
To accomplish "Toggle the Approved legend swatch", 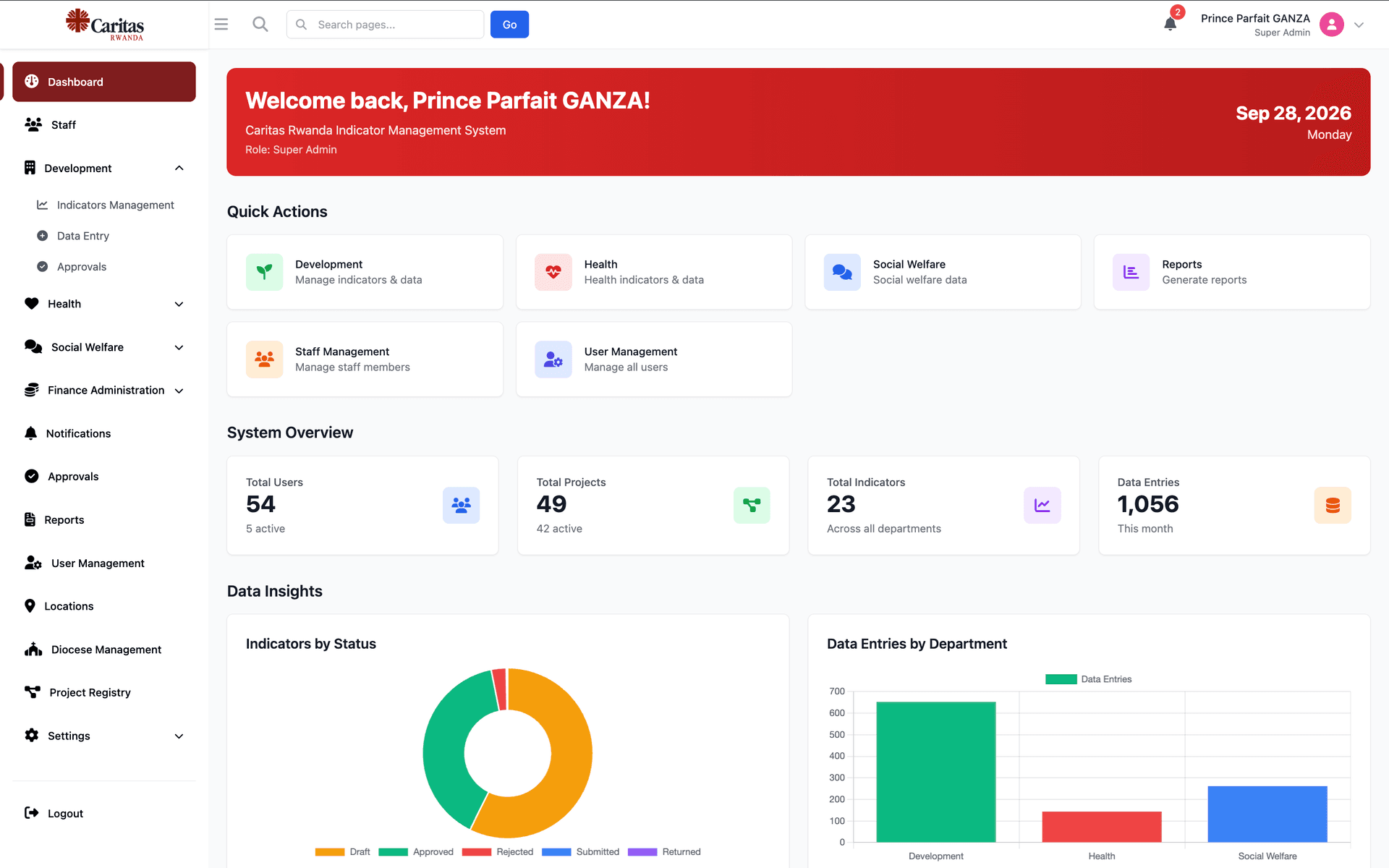I will (x=393, y=851).
